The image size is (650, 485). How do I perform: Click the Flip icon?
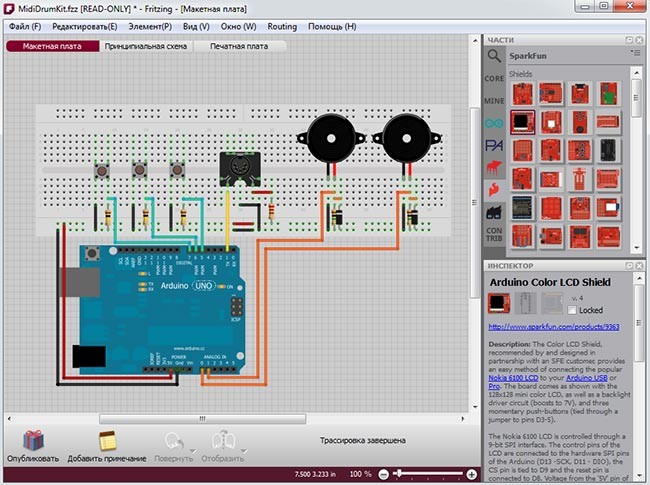point(223,441)
